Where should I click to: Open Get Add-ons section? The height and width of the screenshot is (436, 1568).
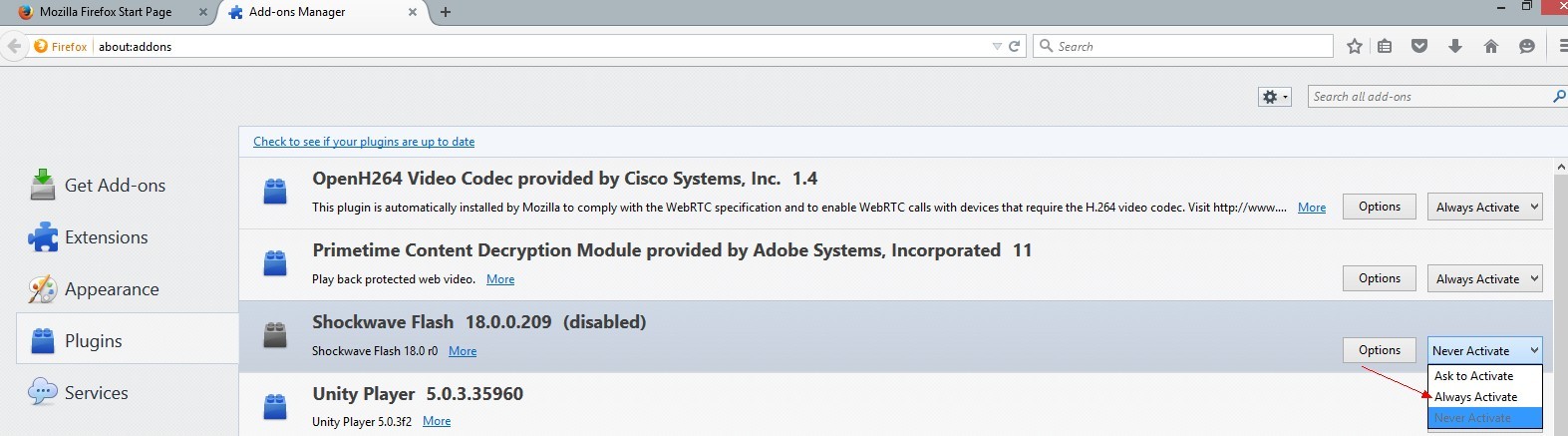[x=115, y=186]
